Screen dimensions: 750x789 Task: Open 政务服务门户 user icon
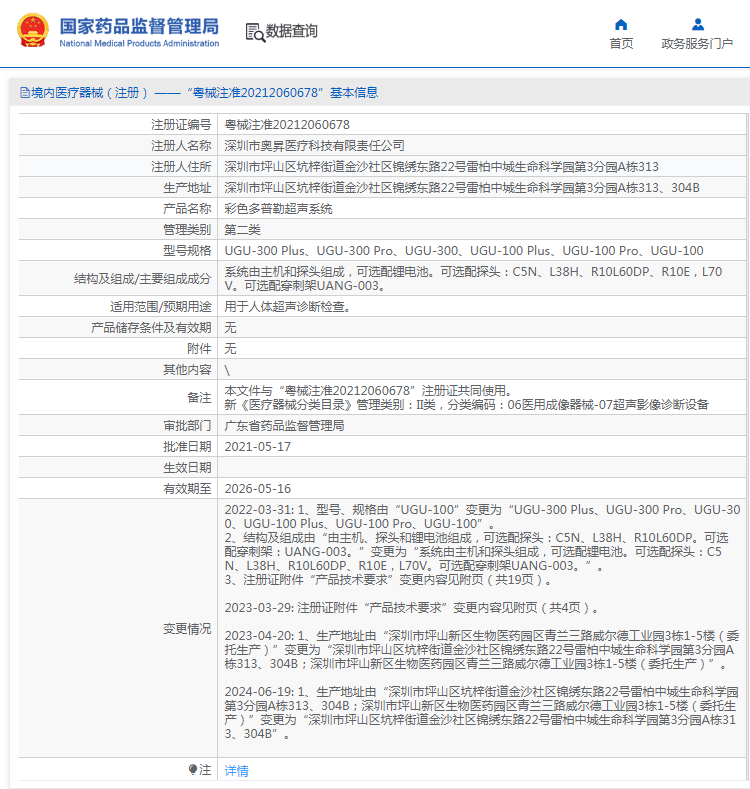[x=698, y=24]
